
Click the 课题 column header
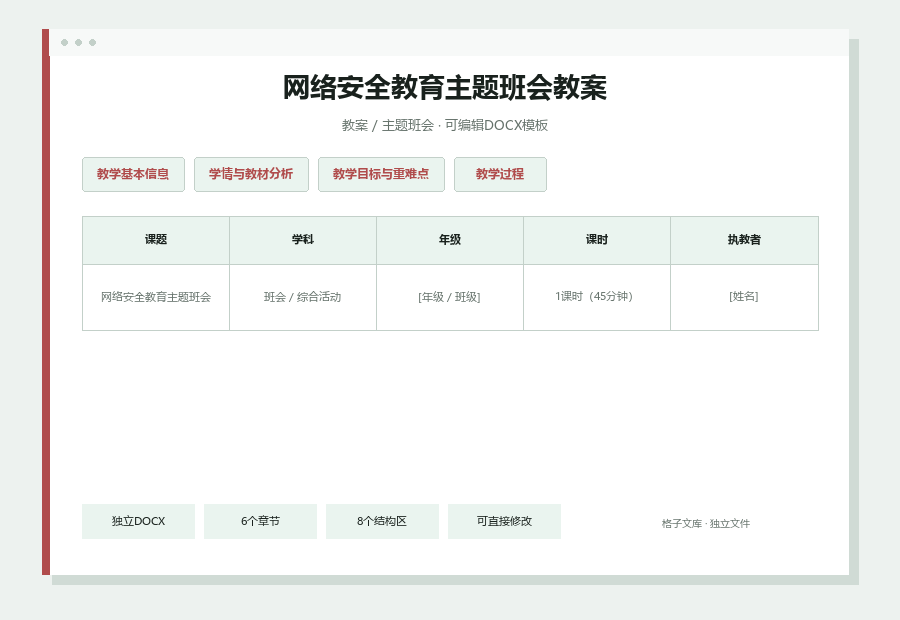(x=156, y=240)
